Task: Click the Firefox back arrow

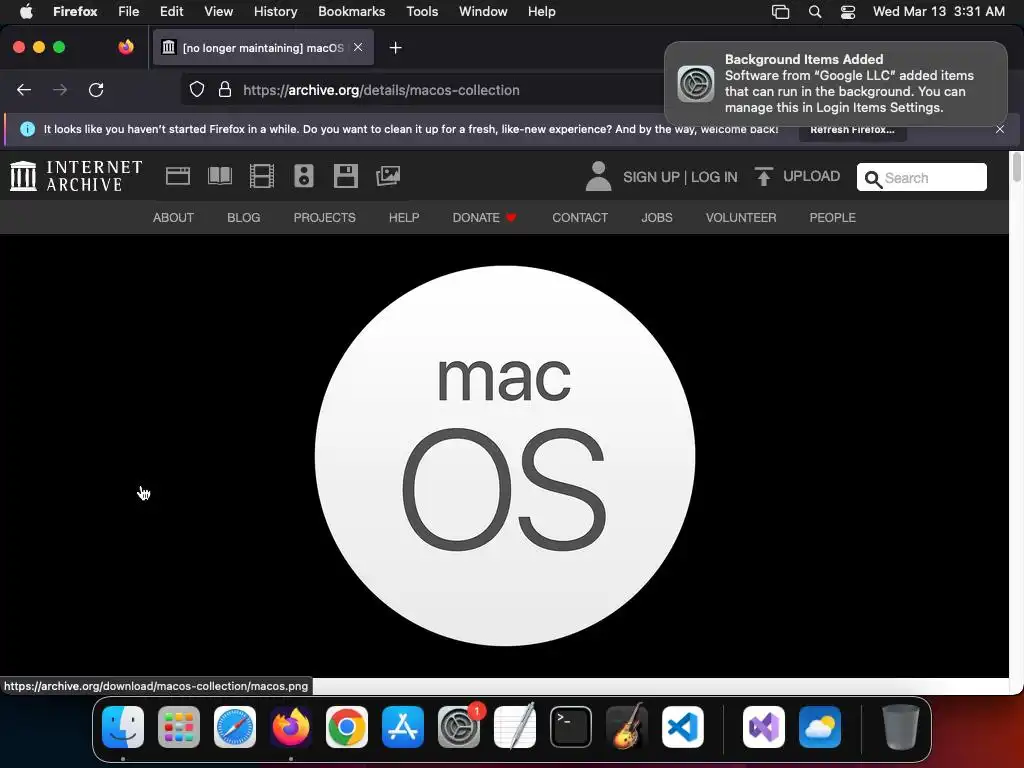Action: pos(24,90)
